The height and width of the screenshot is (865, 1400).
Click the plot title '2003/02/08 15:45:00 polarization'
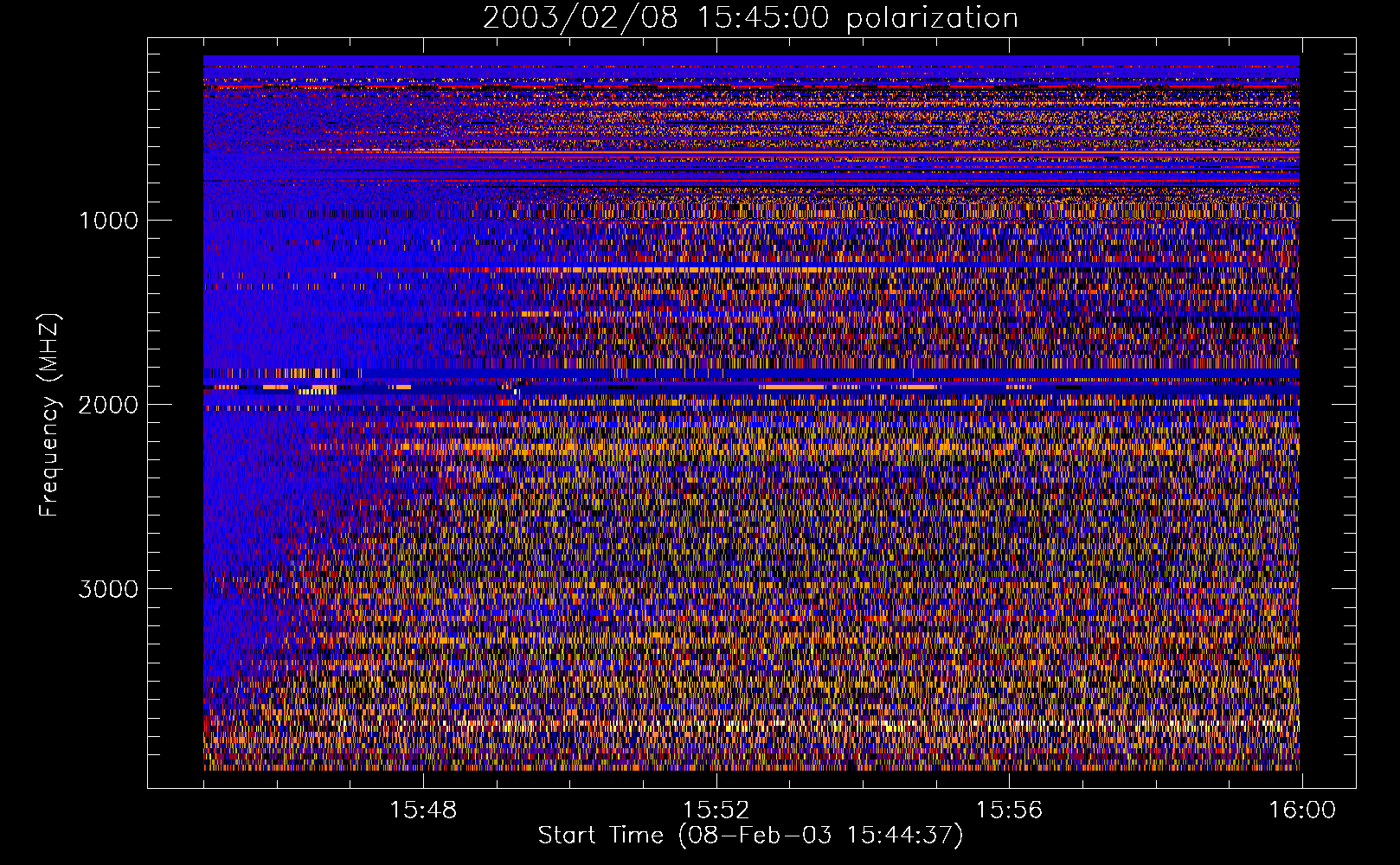(750, 18)
